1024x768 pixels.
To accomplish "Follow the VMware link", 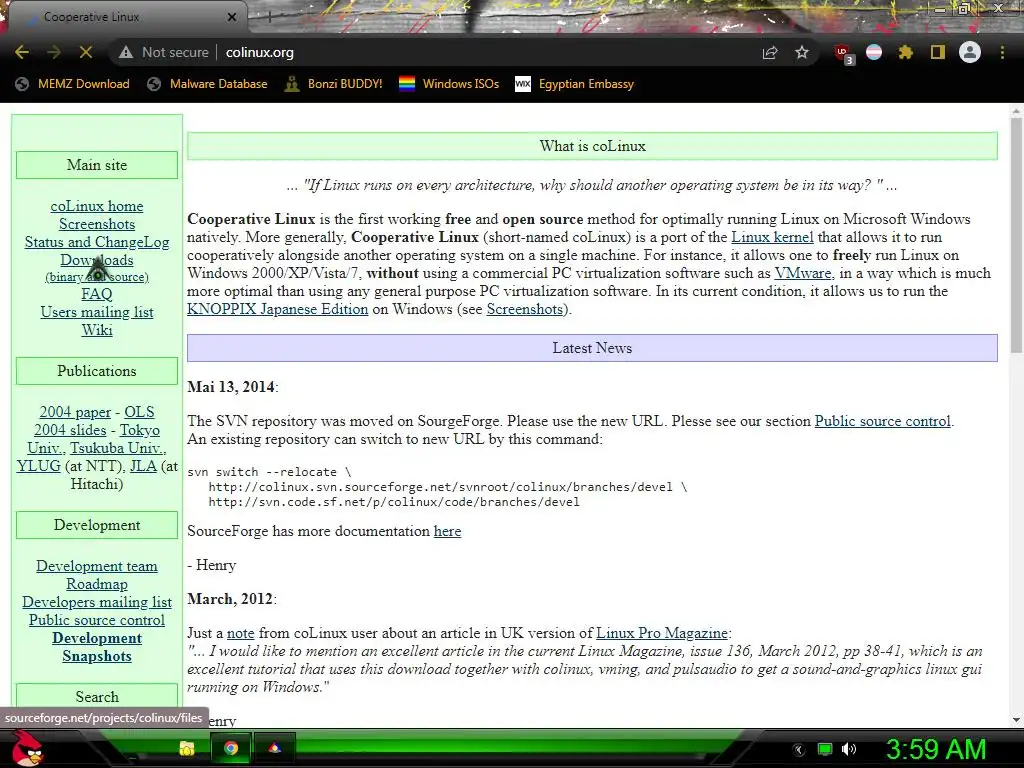I will pos(803,273).
